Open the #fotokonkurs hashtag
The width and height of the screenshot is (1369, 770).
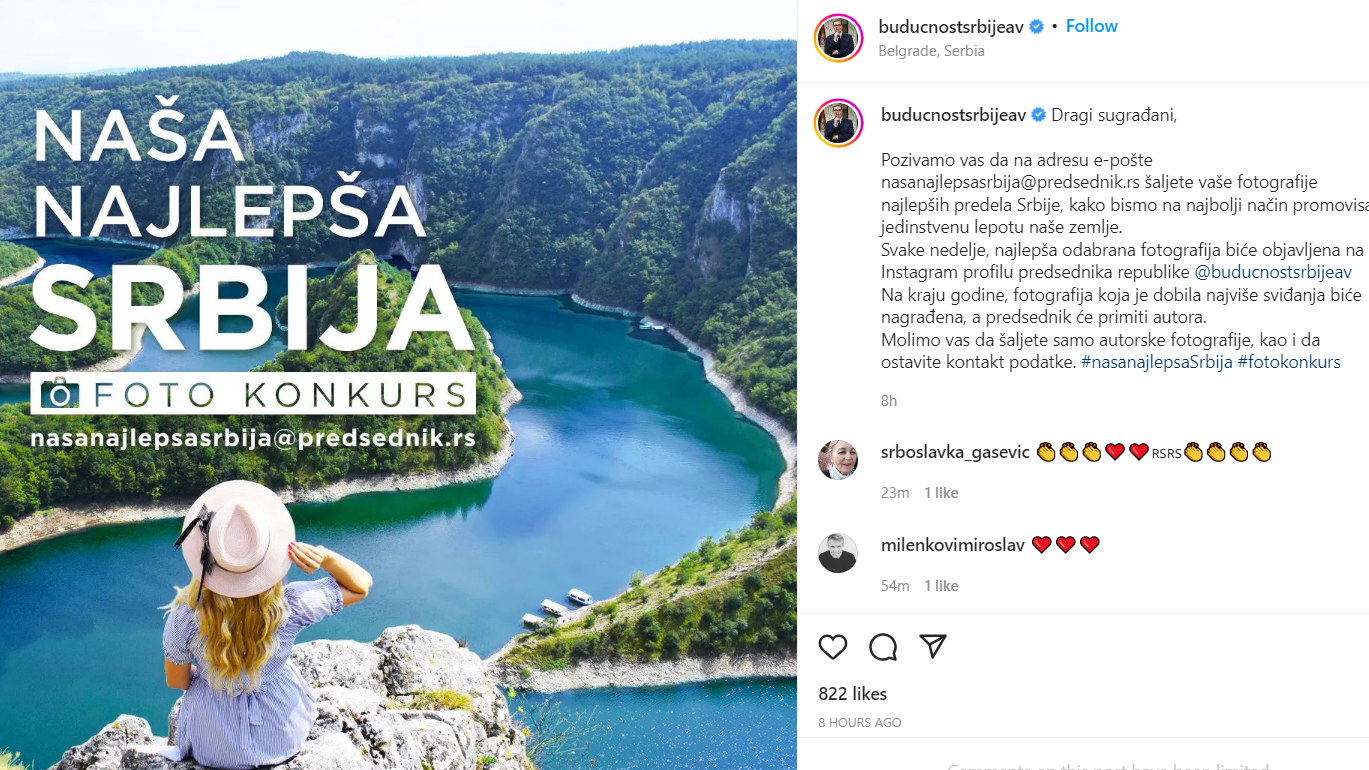[1289, 362]
